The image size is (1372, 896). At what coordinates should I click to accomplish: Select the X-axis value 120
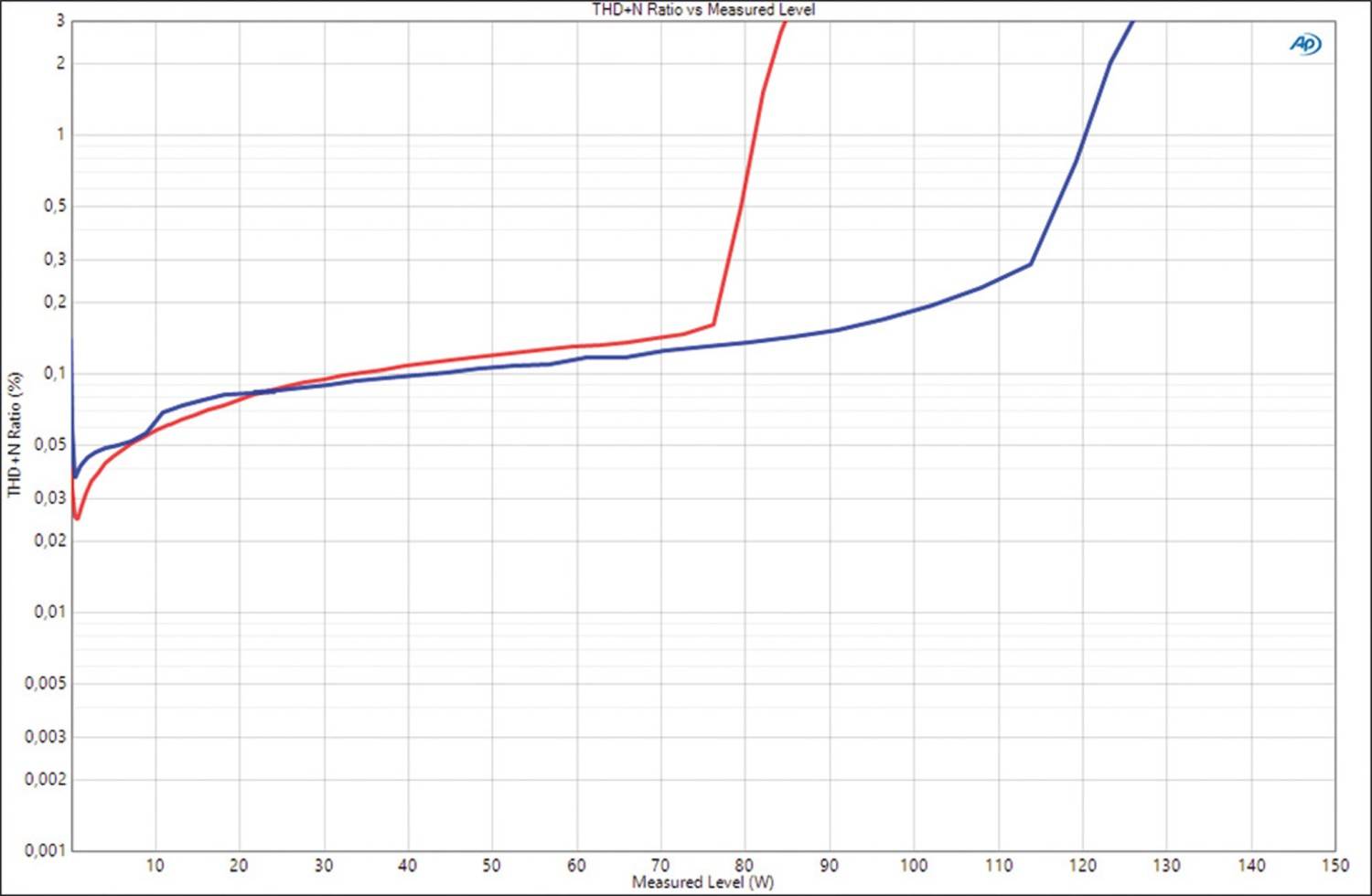click(1082, 865)
